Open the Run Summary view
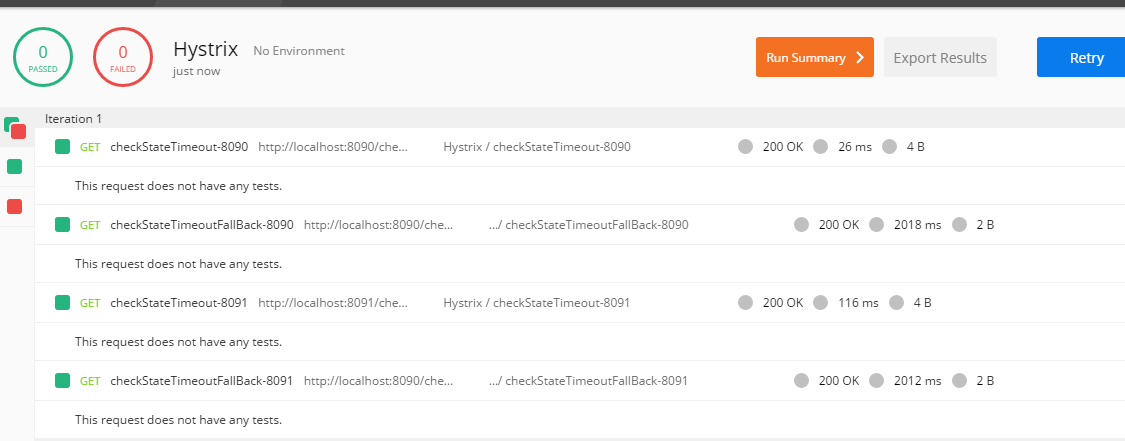Viewport: 1125px width, 441px height. coord(814,57)
